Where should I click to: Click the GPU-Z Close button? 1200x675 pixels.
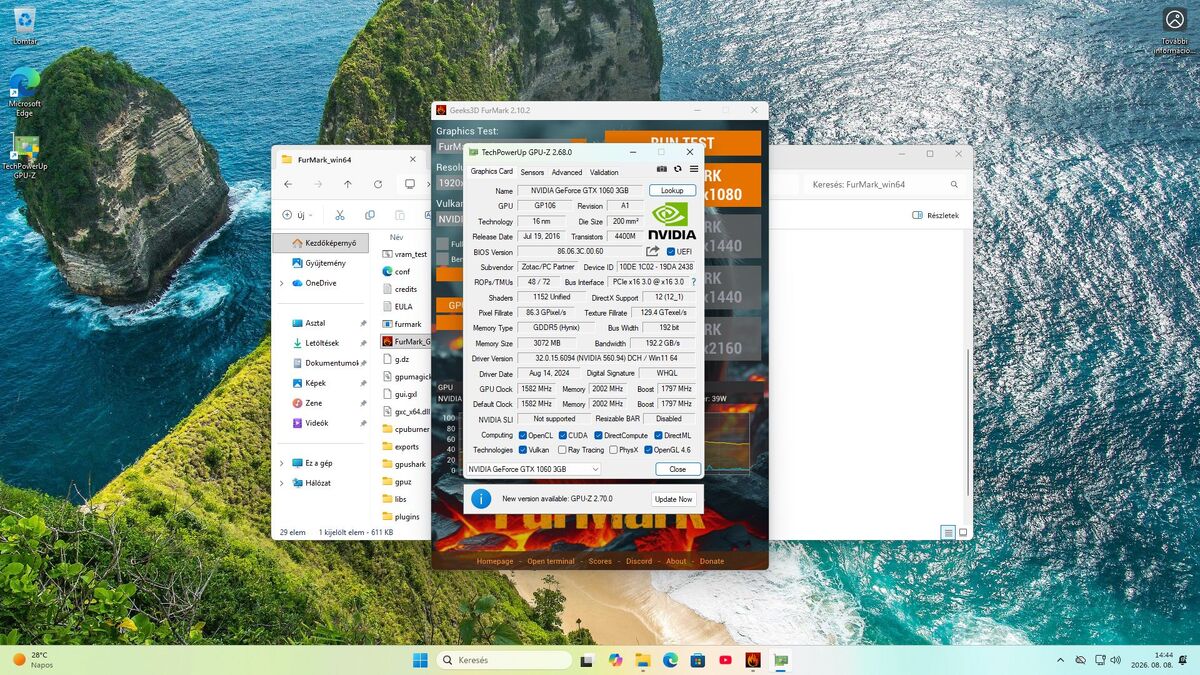click(x=678, y=469)
